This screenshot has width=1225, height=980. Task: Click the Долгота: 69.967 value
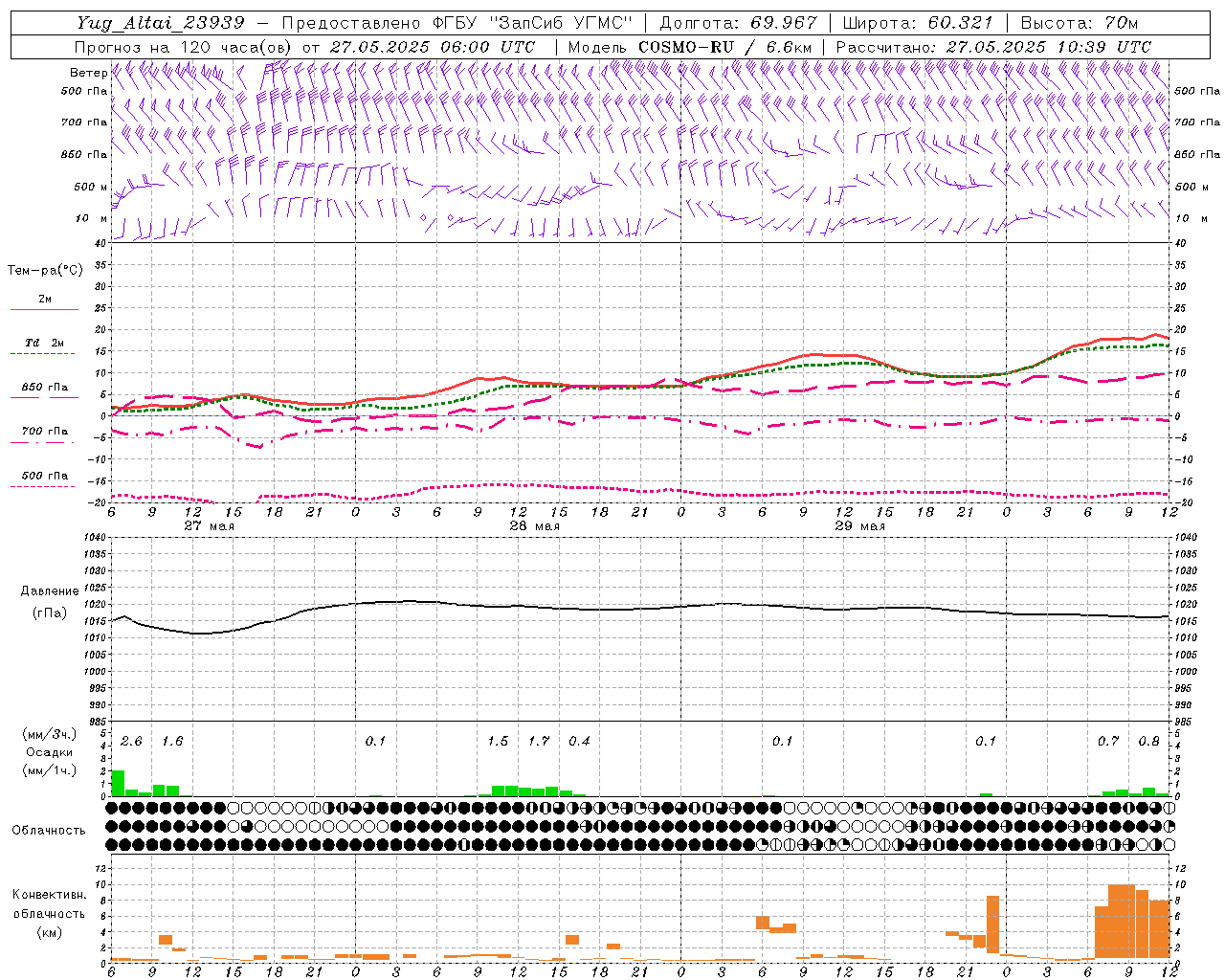pyautogui.click(x=739, y=23)
